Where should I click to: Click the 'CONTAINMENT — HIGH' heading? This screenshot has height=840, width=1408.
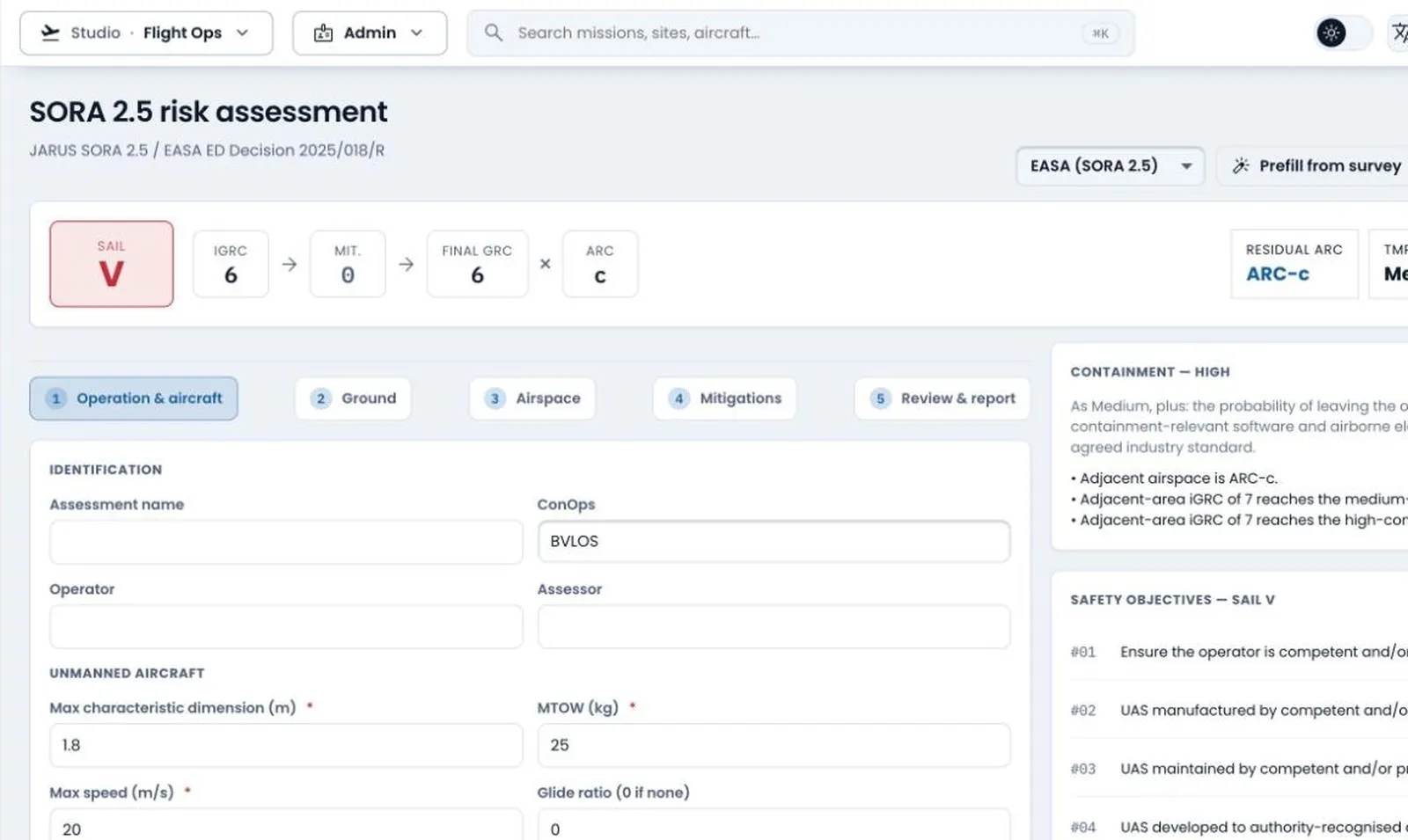coord(1150,372)
